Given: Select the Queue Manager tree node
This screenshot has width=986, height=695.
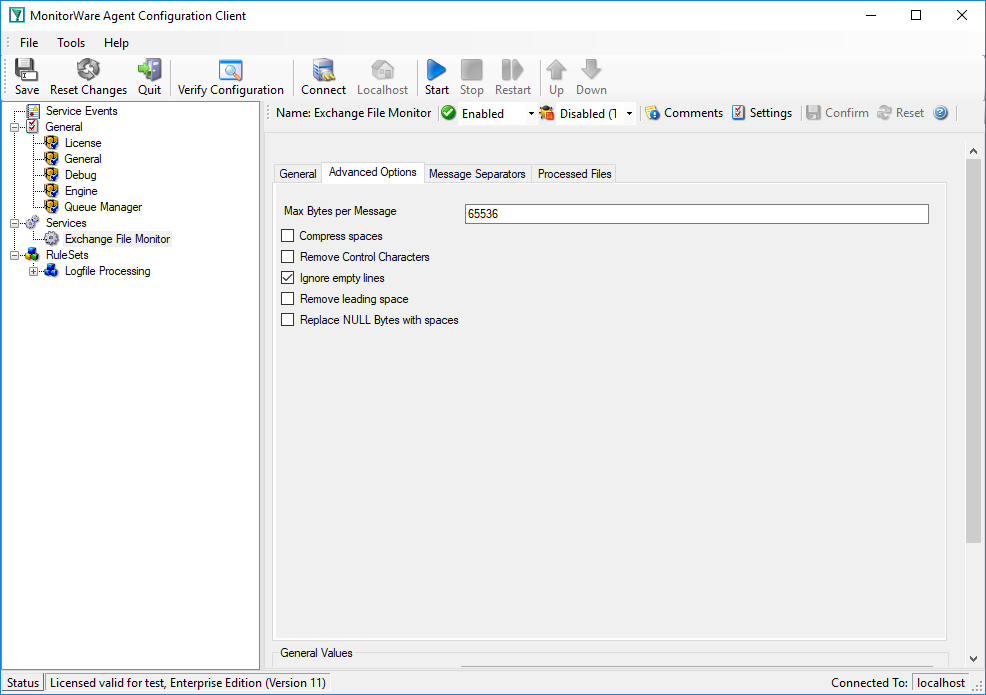Looking at the screenshot, I should pyautogui.click(x=103, y=207).
